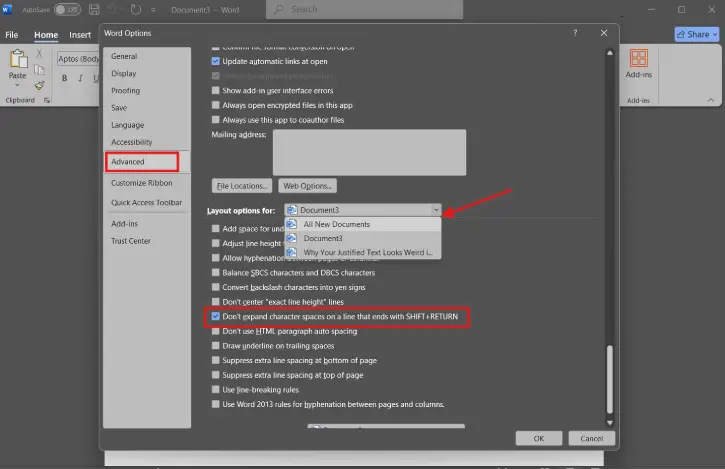The width and height of the screenshot is (725, 469).
Task: Click the Add-ins ribbon icon
Action: [x=639, y=58]
